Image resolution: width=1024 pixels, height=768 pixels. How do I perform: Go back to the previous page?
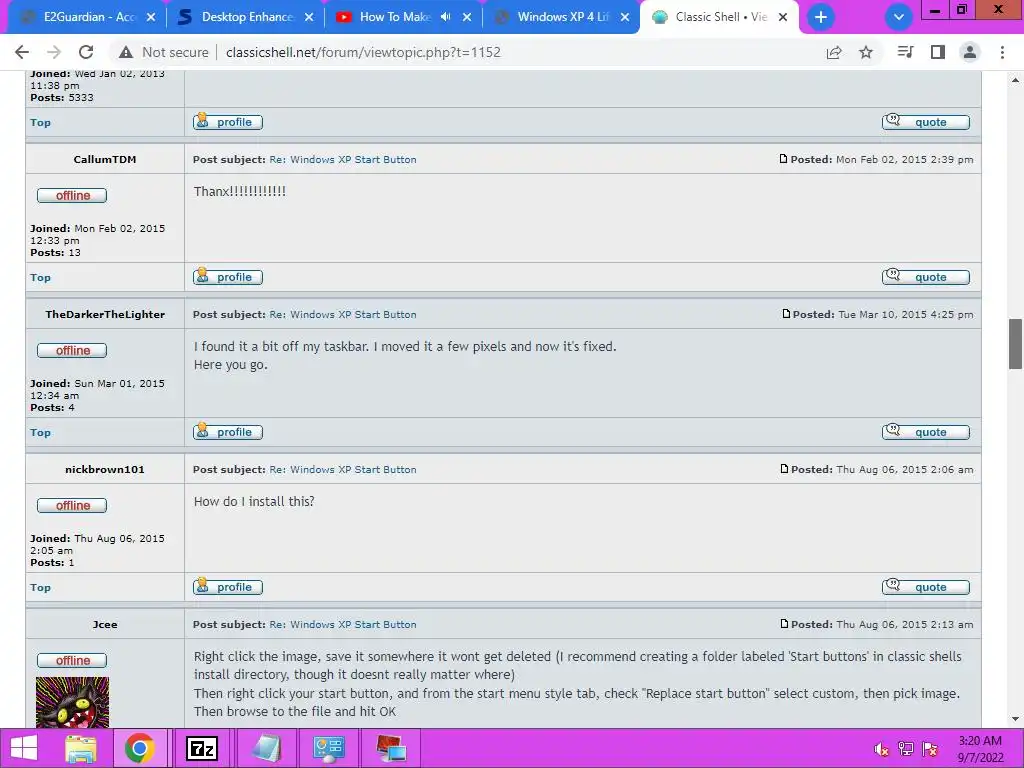[22, 52]
